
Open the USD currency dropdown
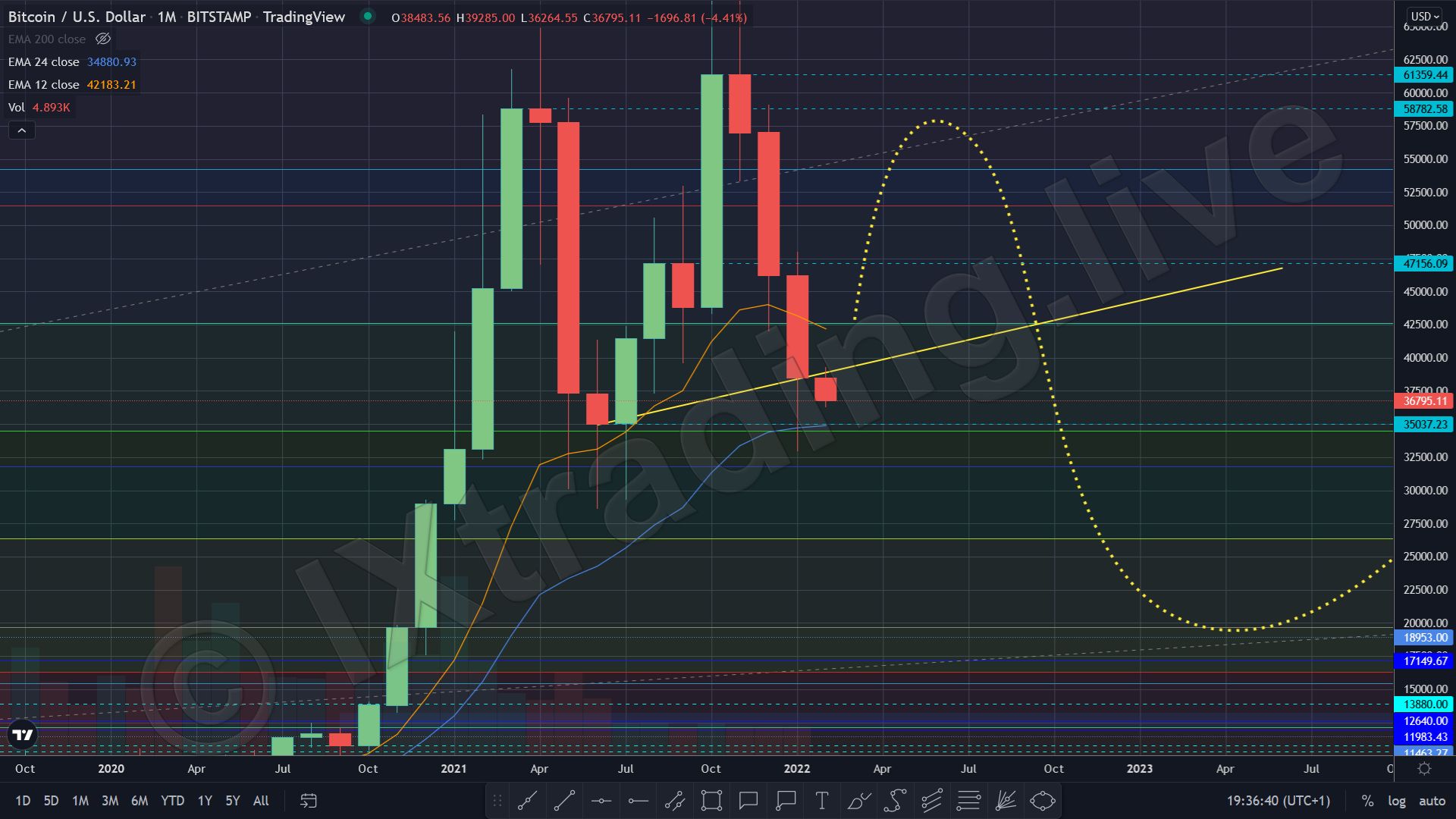(1424, 16)
